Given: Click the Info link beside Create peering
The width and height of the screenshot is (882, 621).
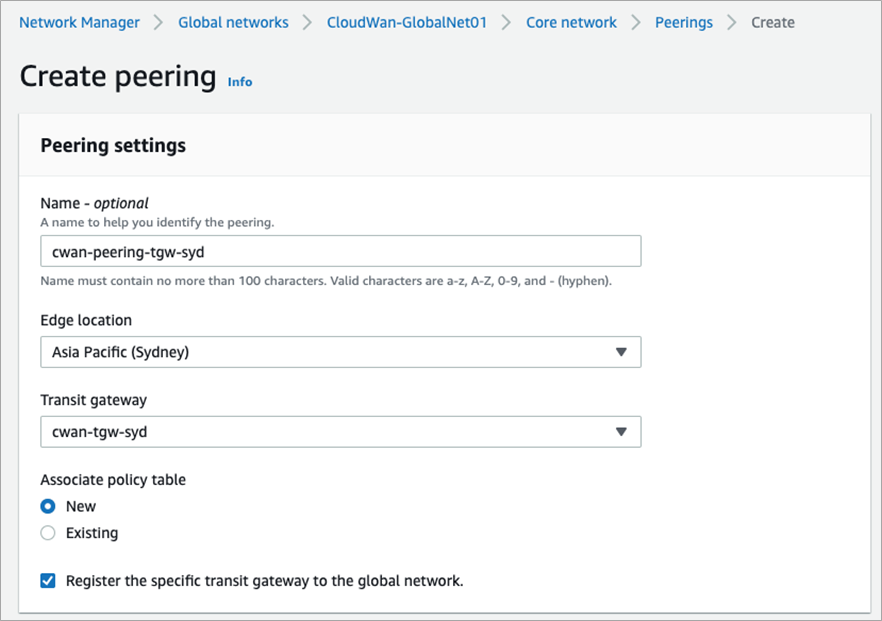Looking at the screenshot, I should tap(240, 82).
